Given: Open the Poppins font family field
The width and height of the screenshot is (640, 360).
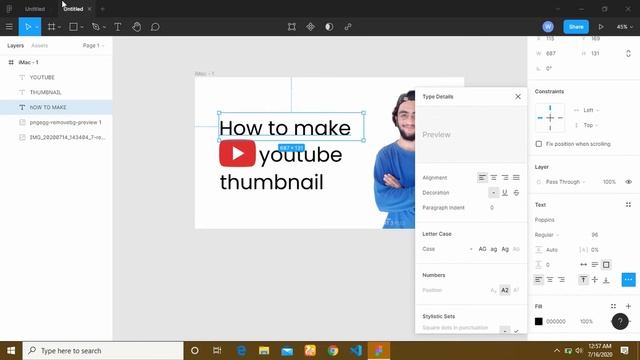Looking at the screenshot, I should click(544, 220).
